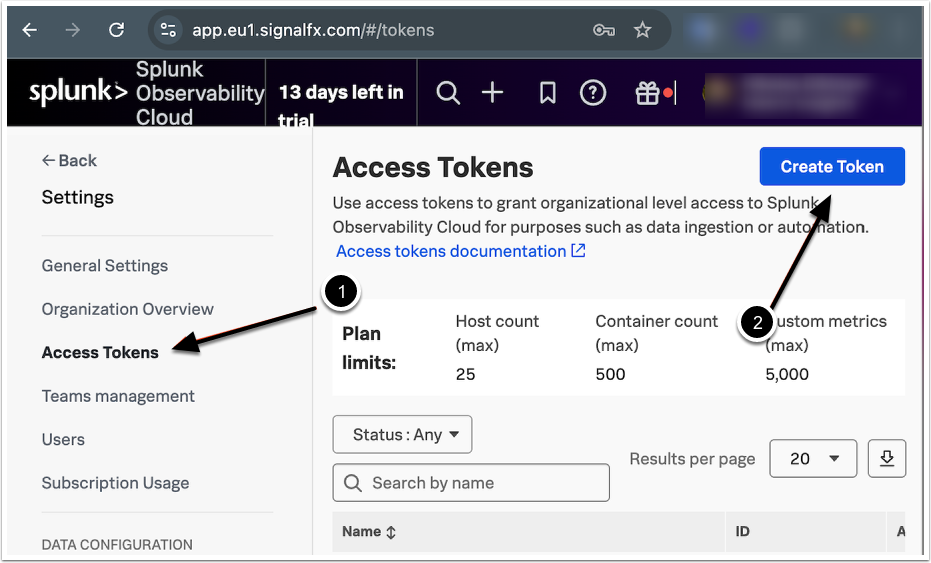Reload the page with the refresh icon
Viewport: 931px width, 563px height.
pyautogui.click(x=116, y=30)
